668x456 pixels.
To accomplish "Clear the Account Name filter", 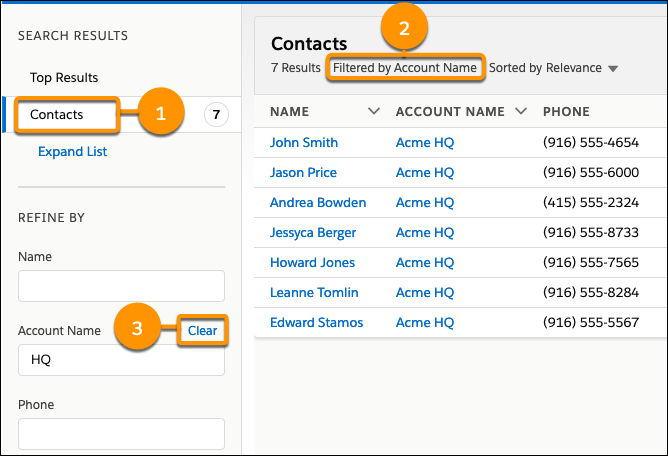I will [202, 330].
